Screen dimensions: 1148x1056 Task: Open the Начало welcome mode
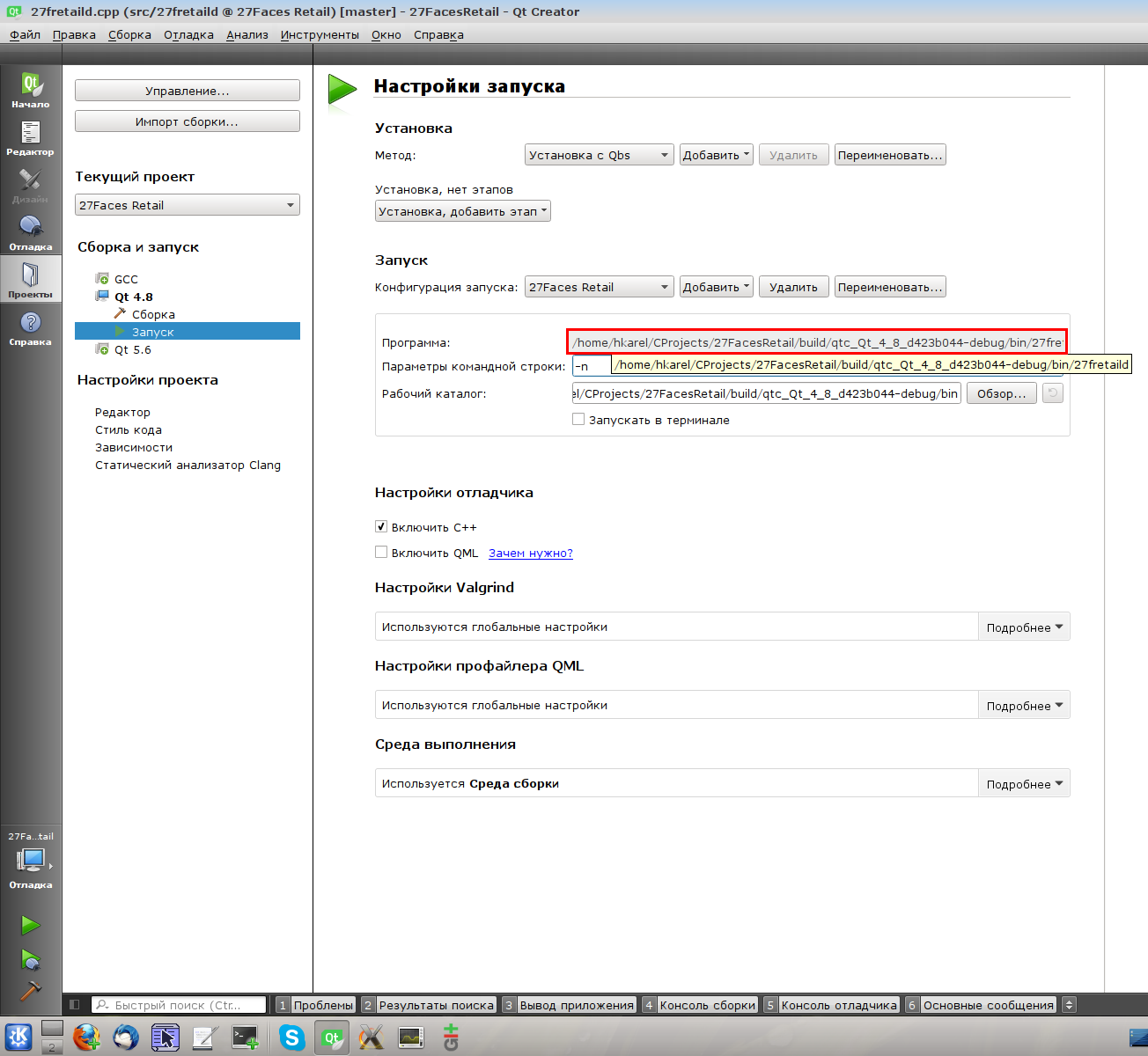tap(31, 90)
